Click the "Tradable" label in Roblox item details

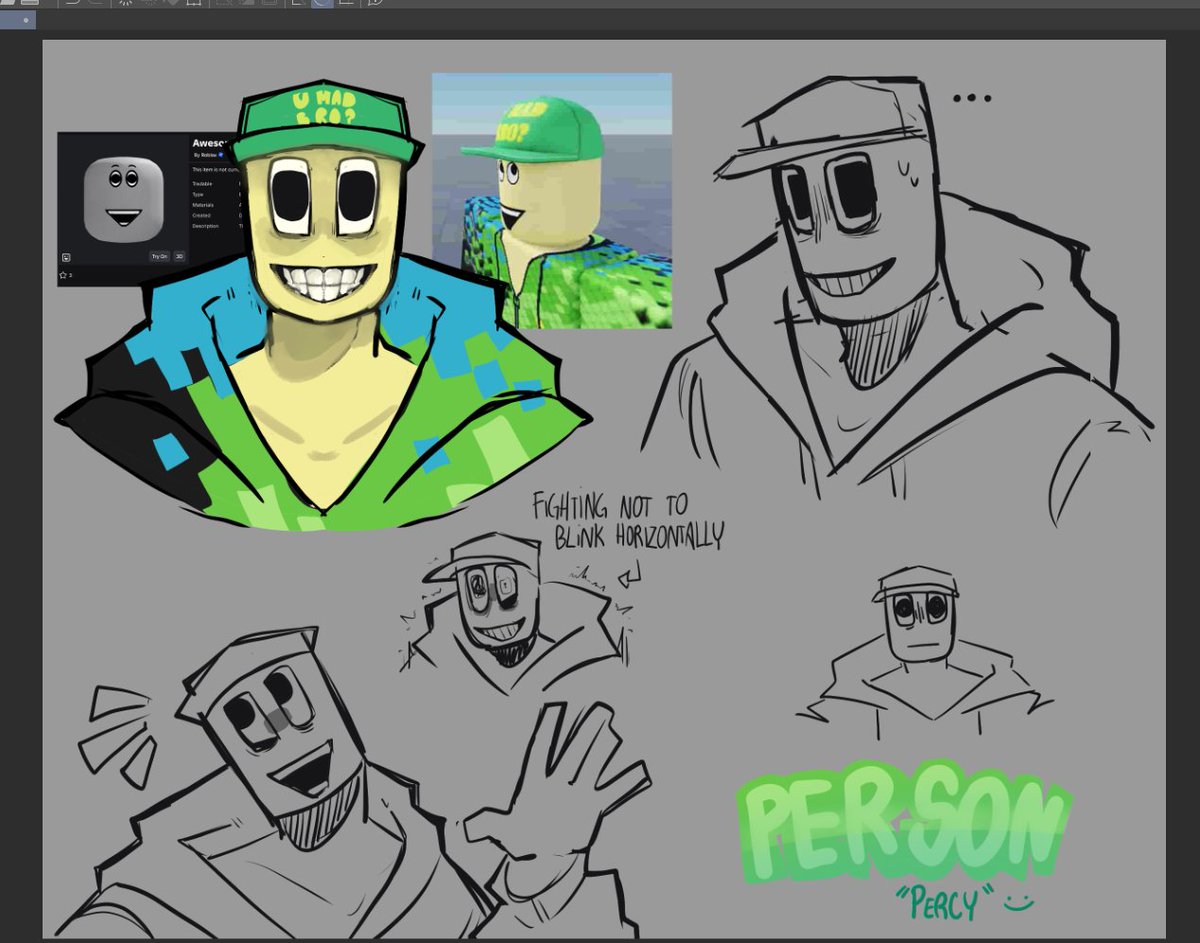(201, 184)
